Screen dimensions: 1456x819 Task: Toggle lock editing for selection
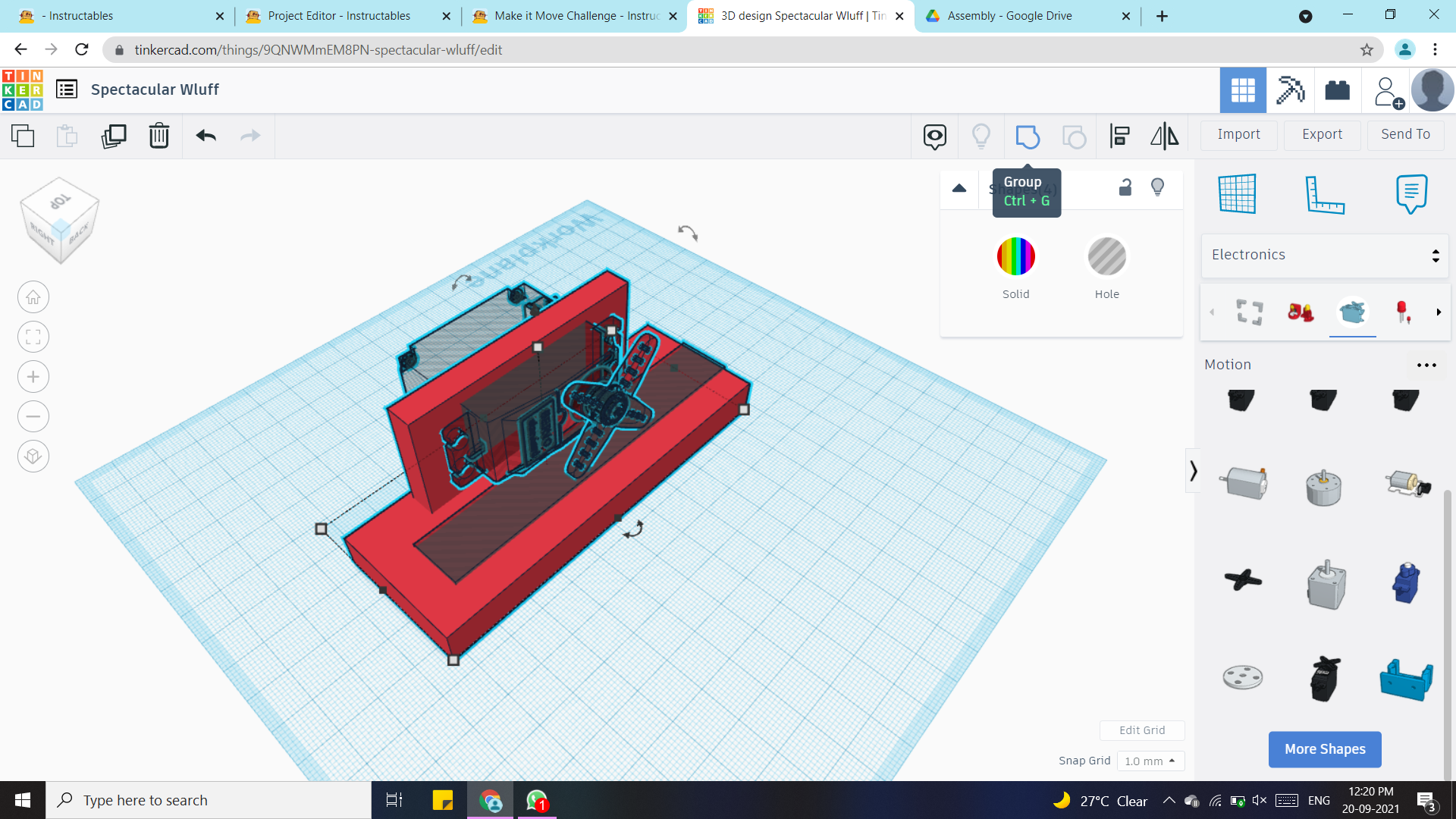click(1125, 187)
